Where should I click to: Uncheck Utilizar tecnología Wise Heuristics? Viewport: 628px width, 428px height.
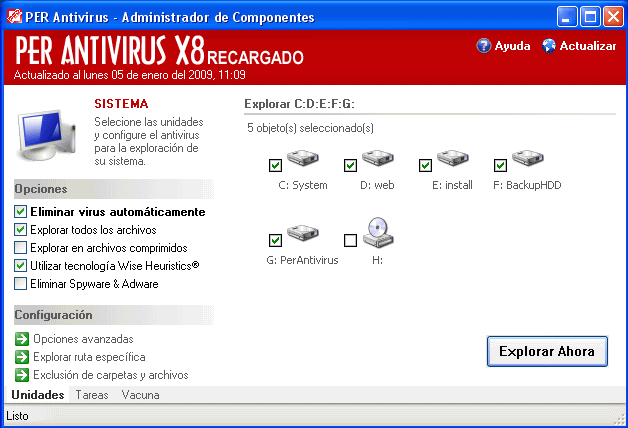click(21, 266)
